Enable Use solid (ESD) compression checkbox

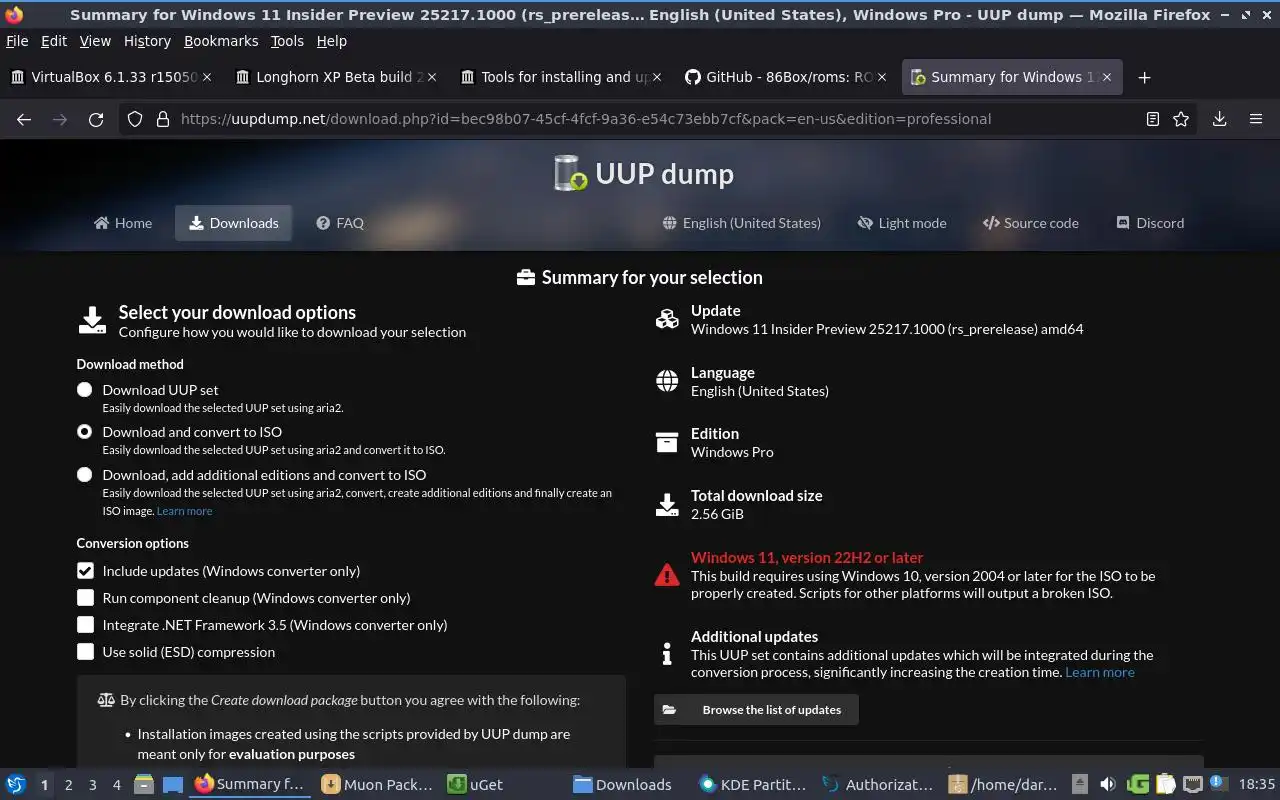point(85,652)
